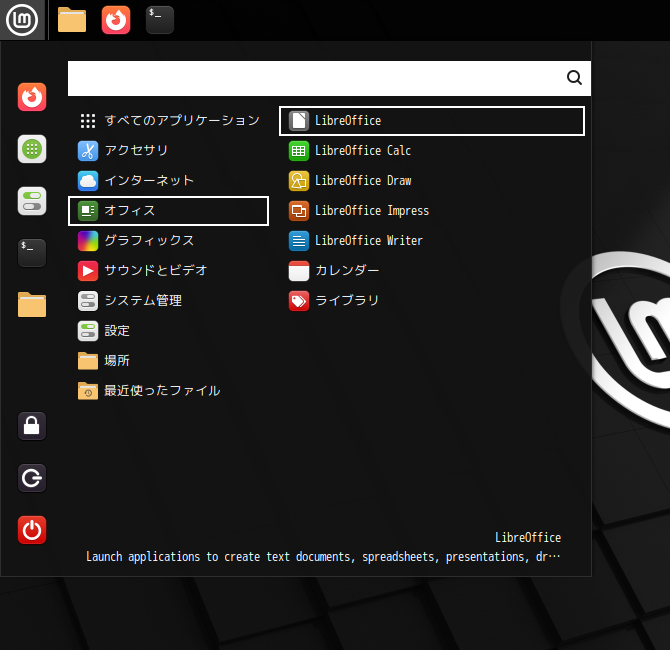Screen dimensions: 670x650
Task: Click the インターネット cloud icon
Action: pos(88,181)
